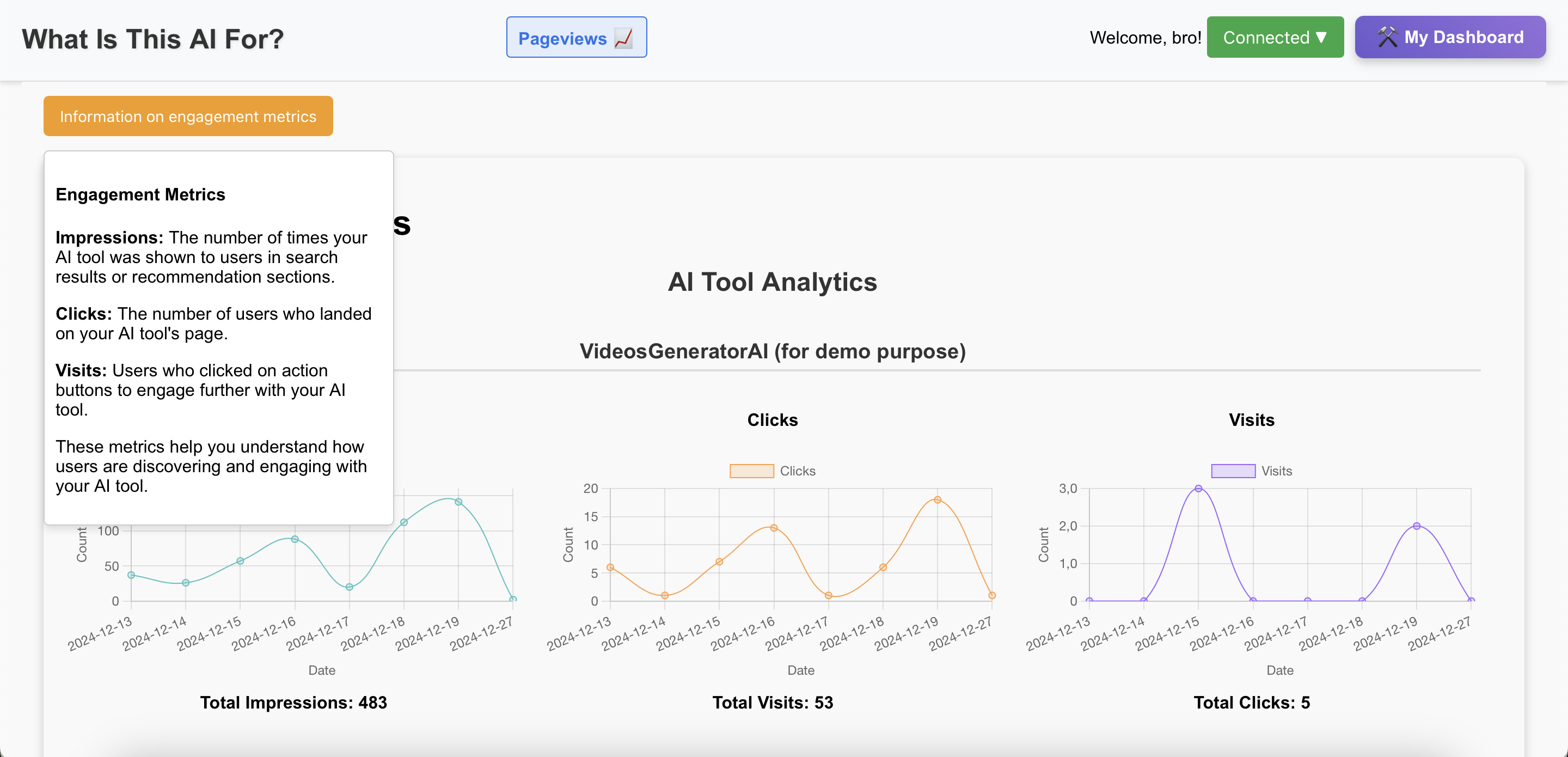
Task: Open the My Dashboard text label
Action: pos(1463,37)
